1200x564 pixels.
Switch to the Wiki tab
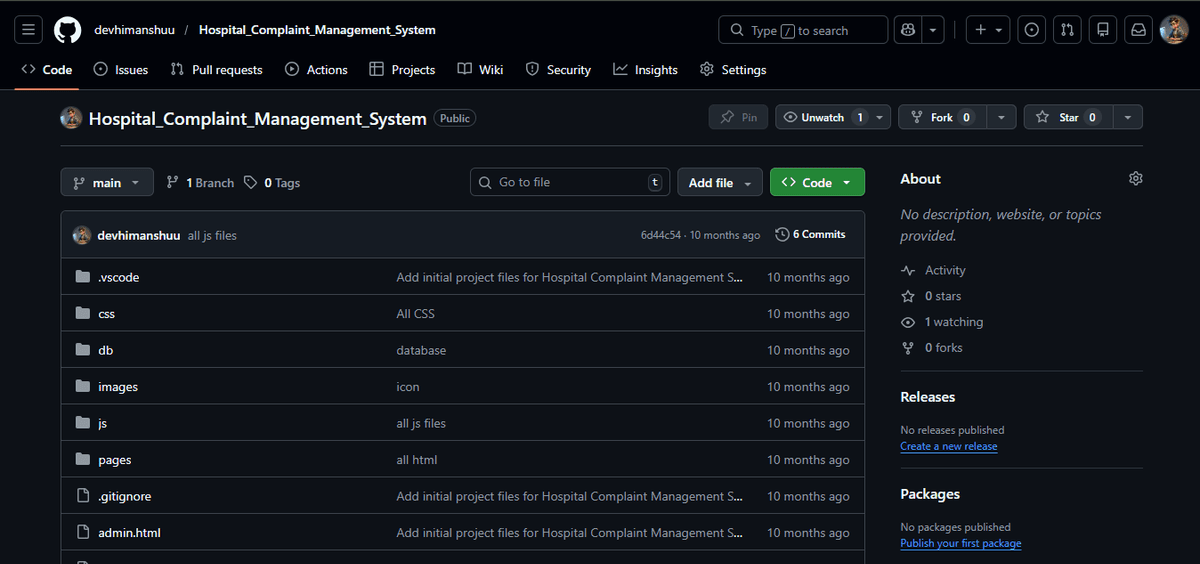tap(480, 70)
